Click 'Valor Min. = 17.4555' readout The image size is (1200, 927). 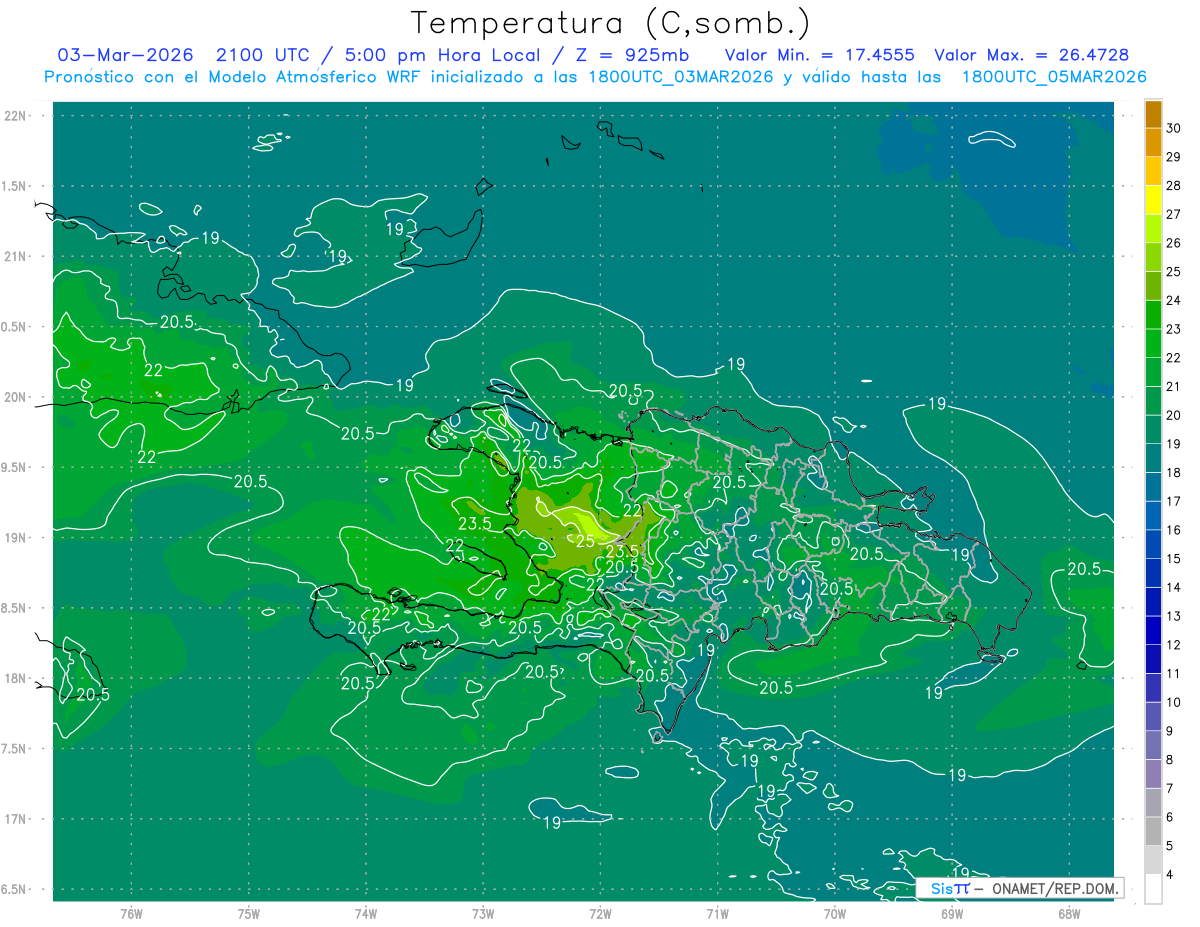click(819, 55)
